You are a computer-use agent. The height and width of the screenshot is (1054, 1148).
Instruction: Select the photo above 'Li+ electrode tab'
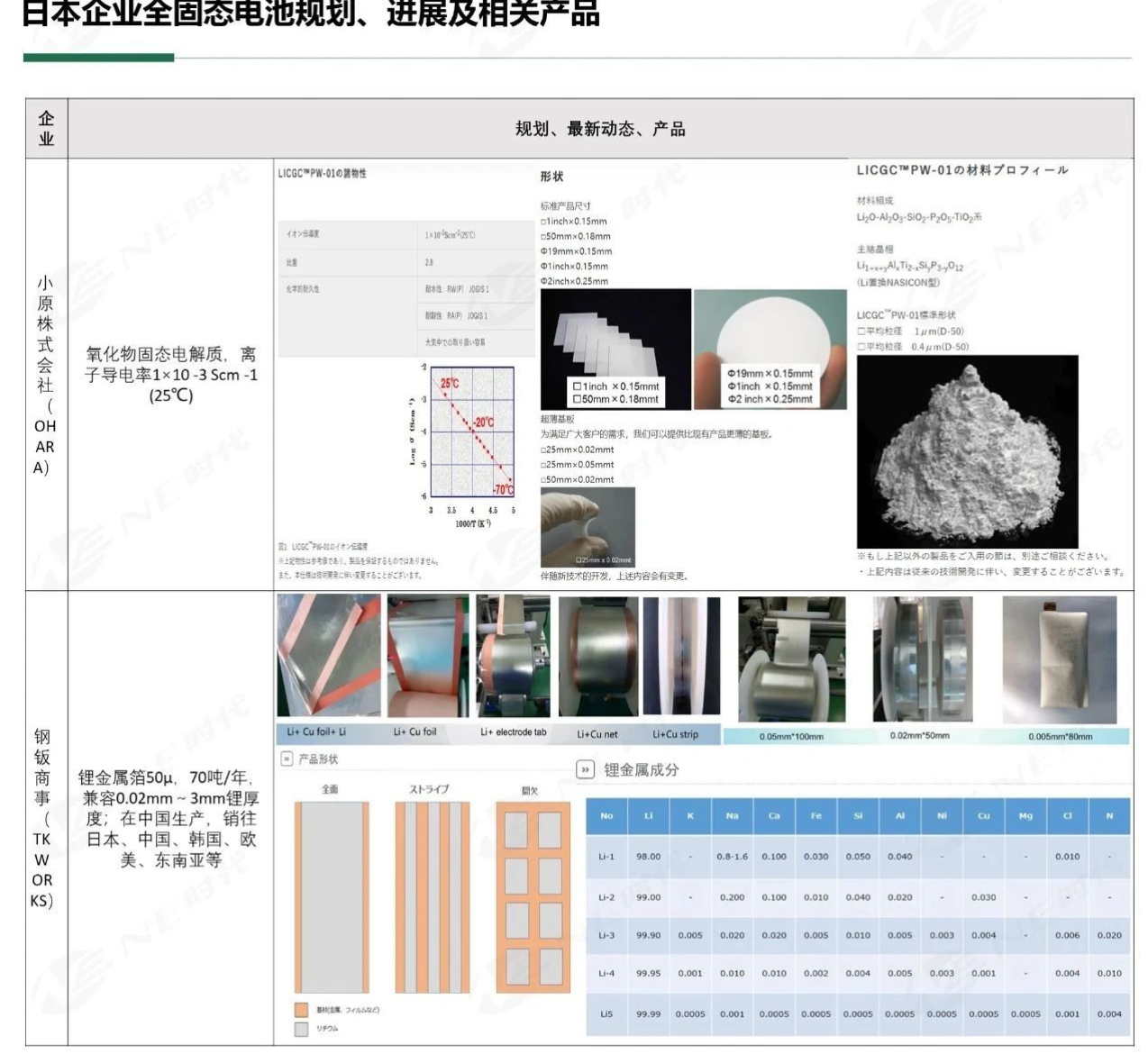513,656
